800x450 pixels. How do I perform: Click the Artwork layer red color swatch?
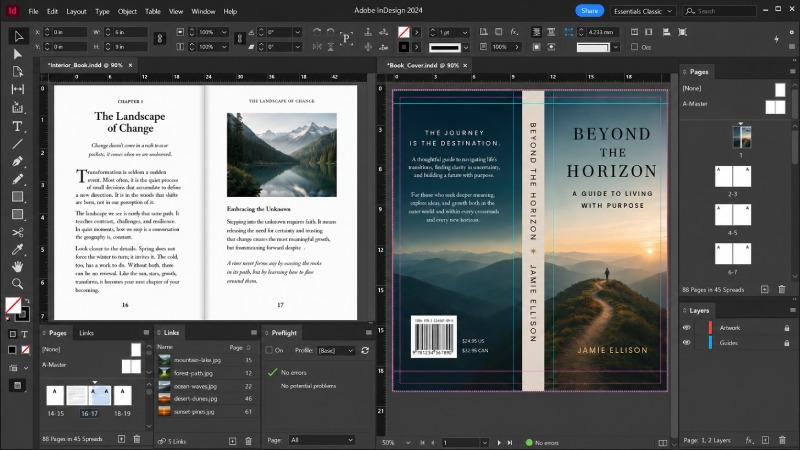point(710,328)
